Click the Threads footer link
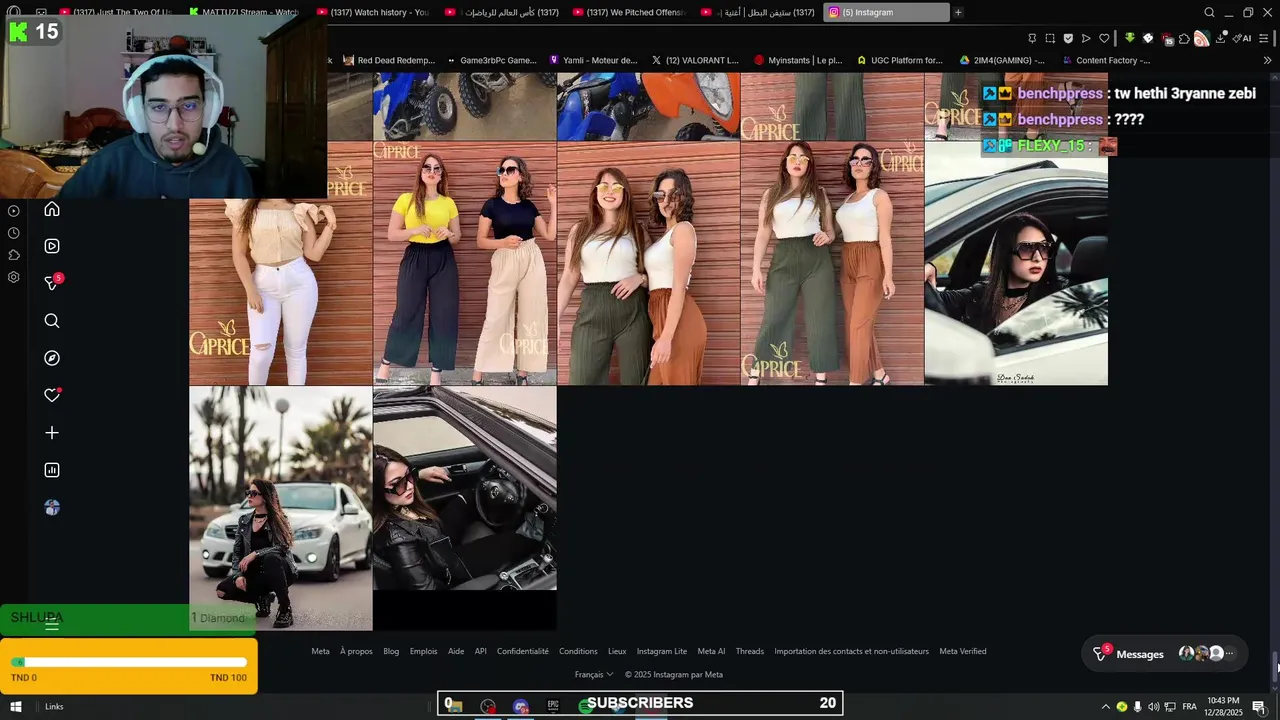The image size is (1280, 720). tap(750, 651)
